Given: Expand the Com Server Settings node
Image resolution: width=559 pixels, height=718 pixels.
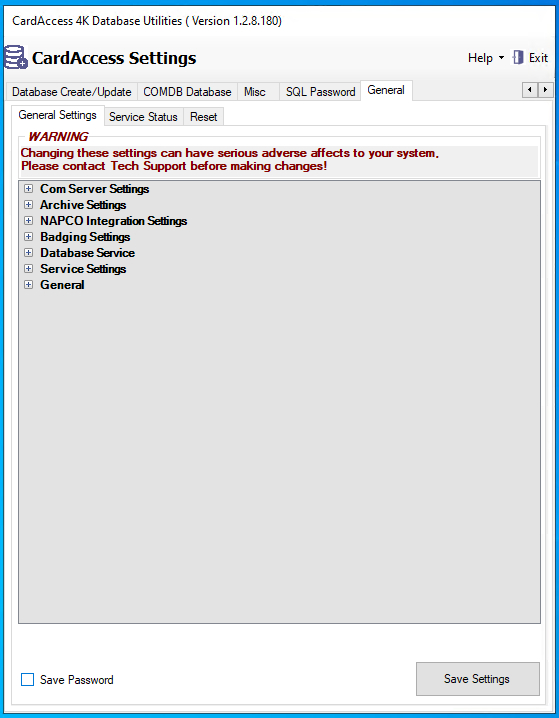Looking at the screenshot, I should pyautogui.click(x=28, y=189).
